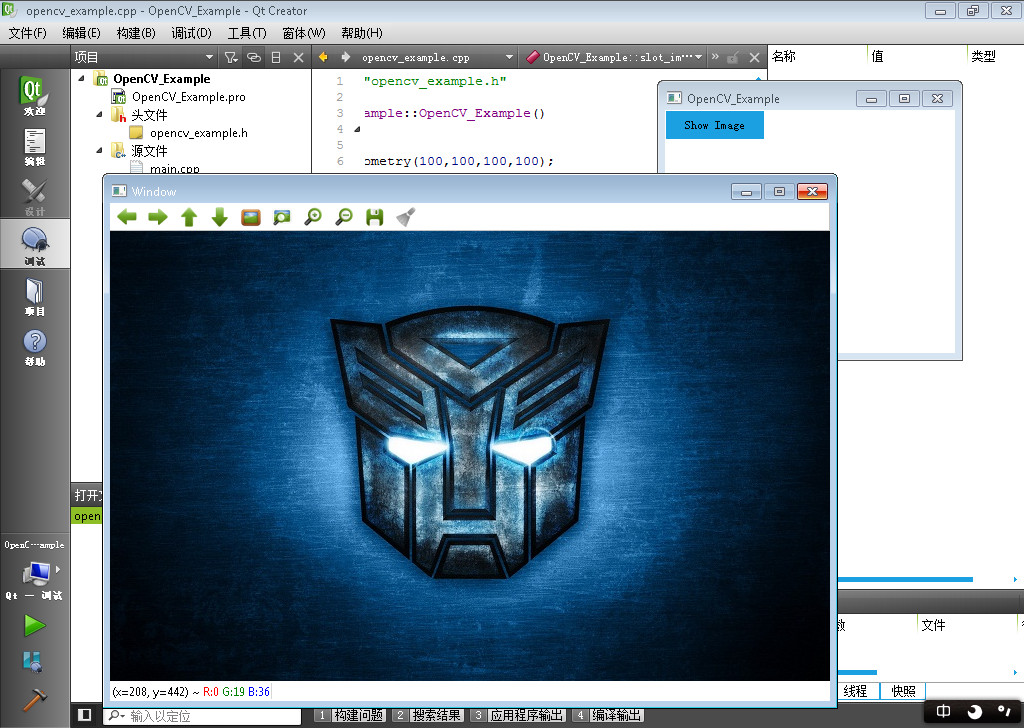Open the Design mode icon
The height and width of the screenshot is (728, 1024).
[34, 196]
